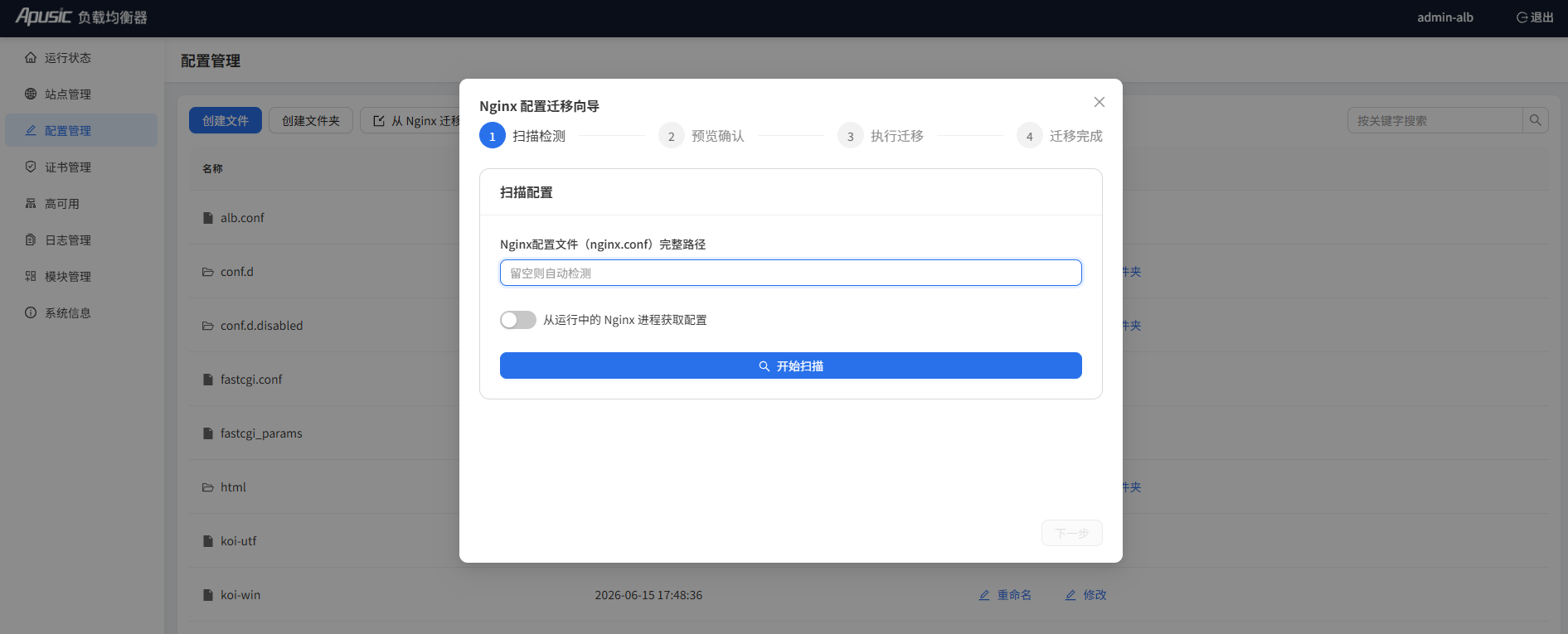
Task: Open 运行状态 in the sidebar
Action: tap(80, 58)
